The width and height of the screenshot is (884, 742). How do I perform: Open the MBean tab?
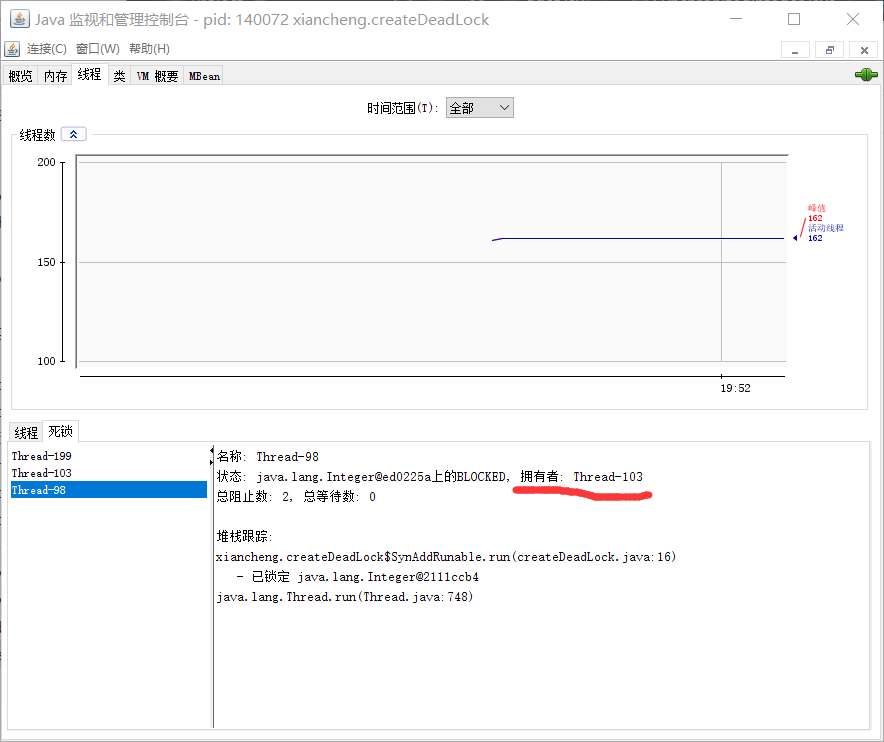tap(204, 76)
